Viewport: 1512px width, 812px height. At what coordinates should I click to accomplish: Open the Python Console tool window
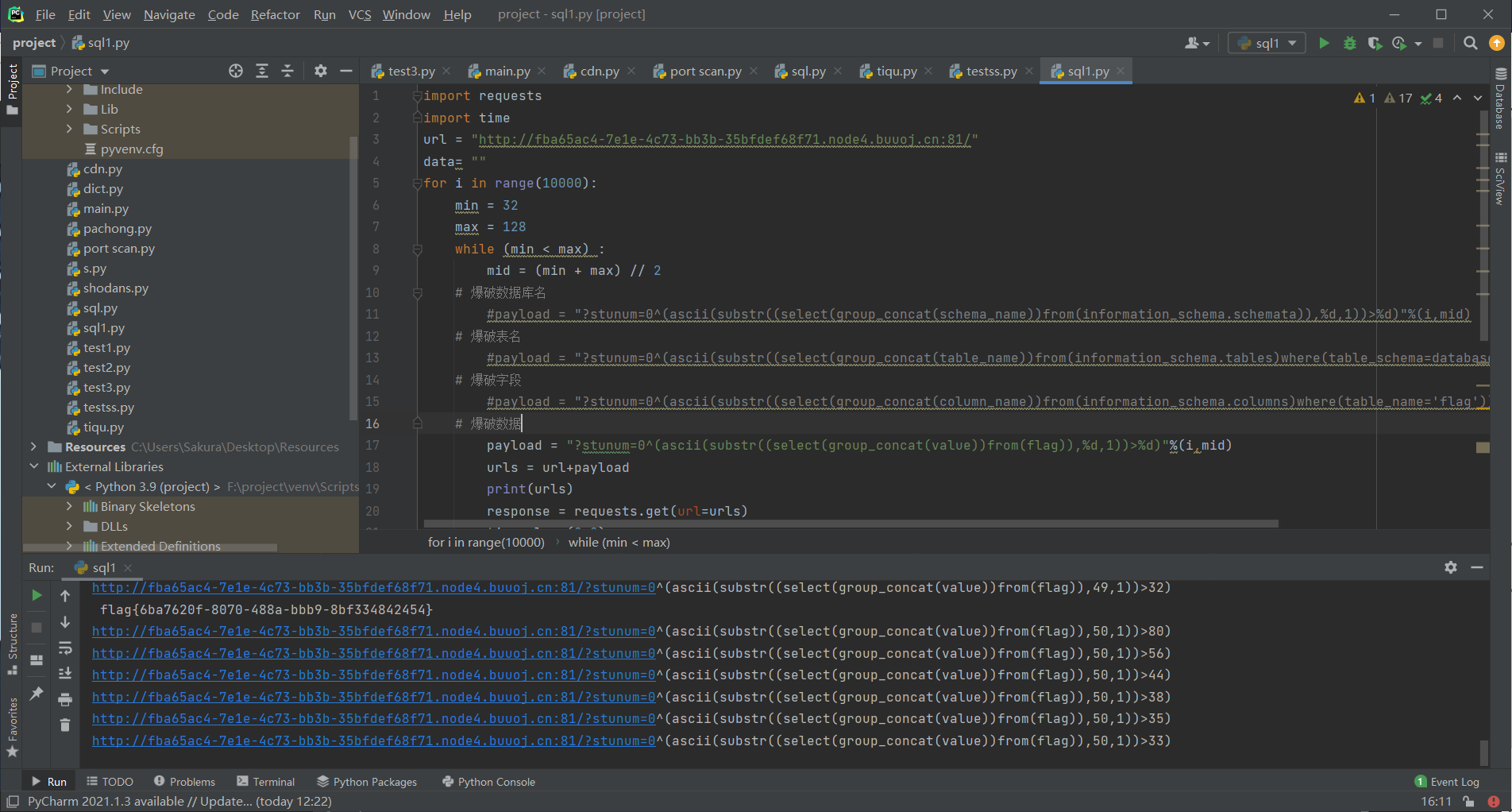point(488,782)
